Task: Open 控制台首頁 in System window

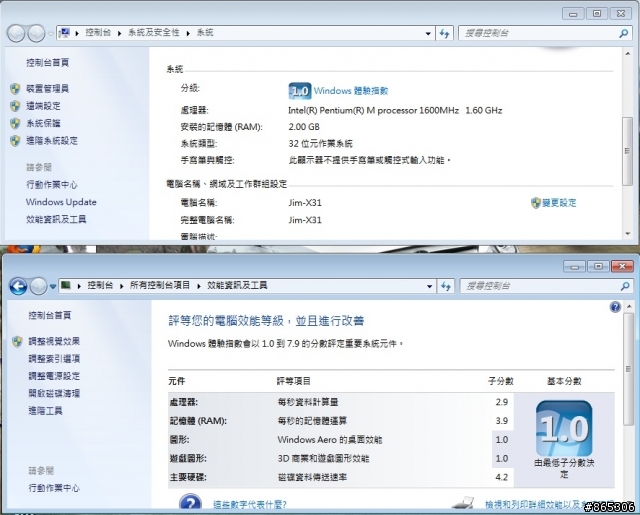Action: pos(47,62)
